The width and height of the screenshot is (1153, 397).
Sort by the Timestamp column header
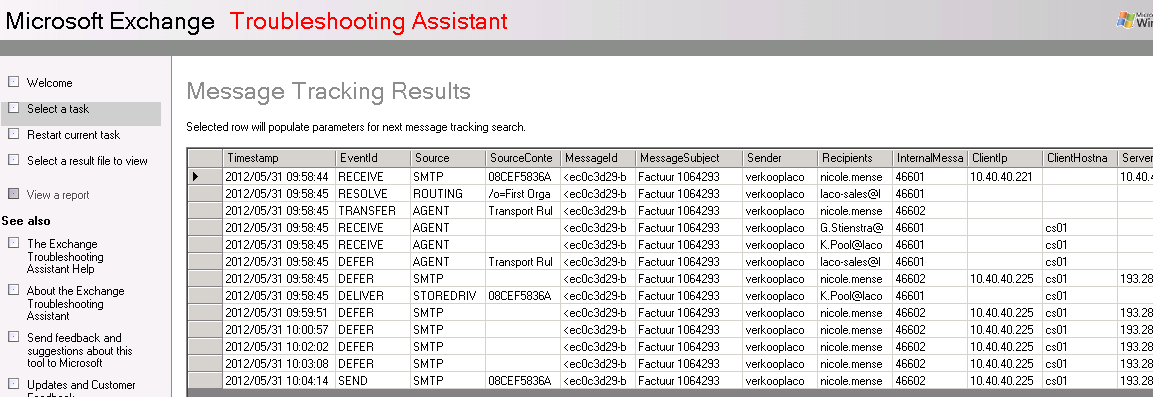click(x=279, y=158)
